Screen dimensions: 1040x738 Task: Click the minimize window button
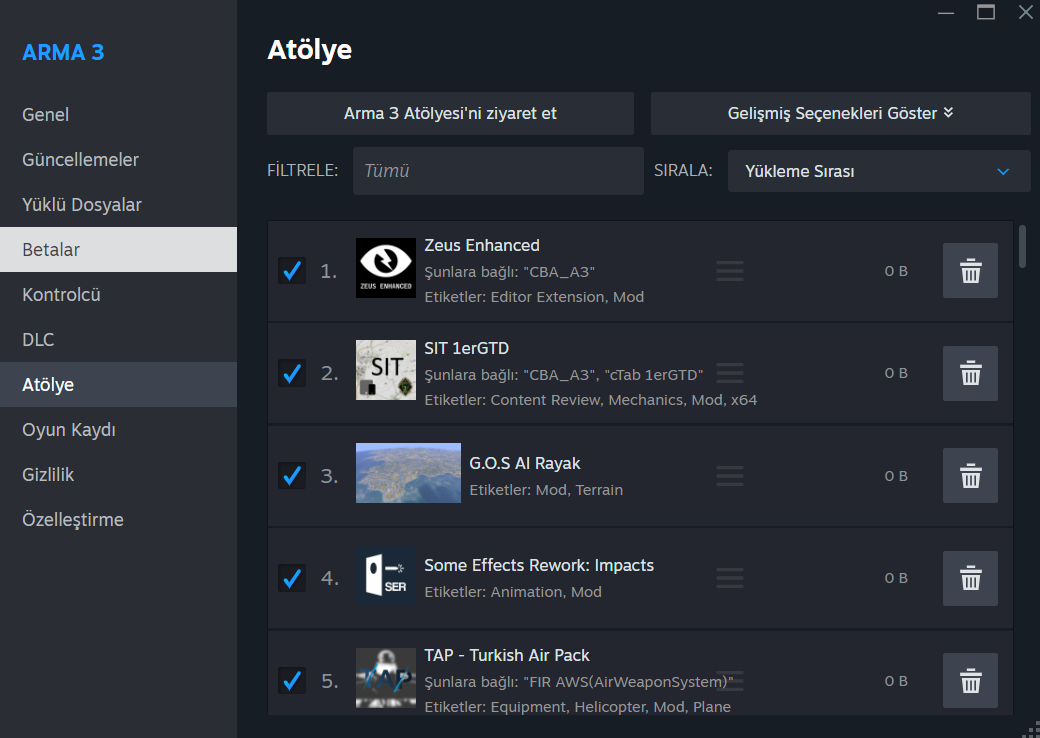(x=946, y=13)
